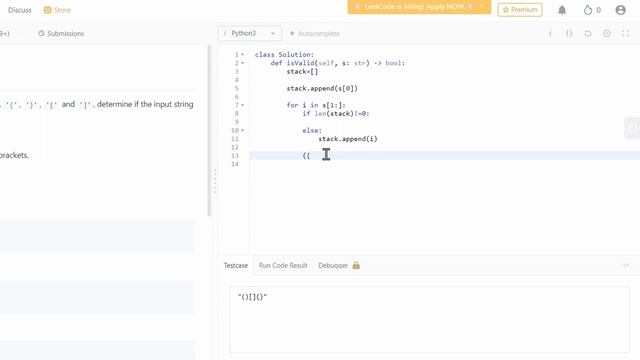The height and width of the screenshot is (360, 640).
Task: Click code line 'if len(stack)!=0:'
Action: (336, 114)
